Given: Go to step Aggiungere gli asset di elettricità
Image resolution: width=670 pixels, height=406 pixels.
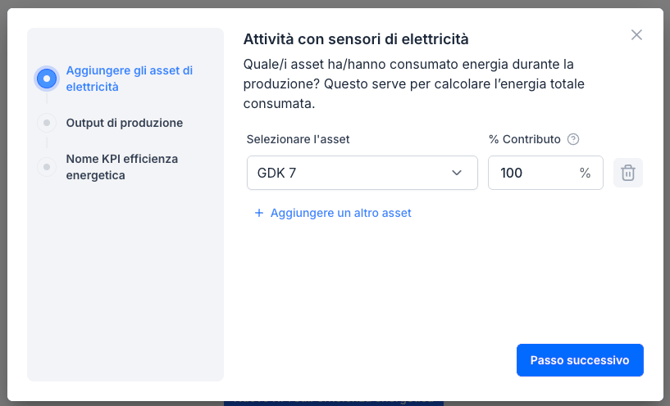Looking at the screenshot, I should coord(129,78).
